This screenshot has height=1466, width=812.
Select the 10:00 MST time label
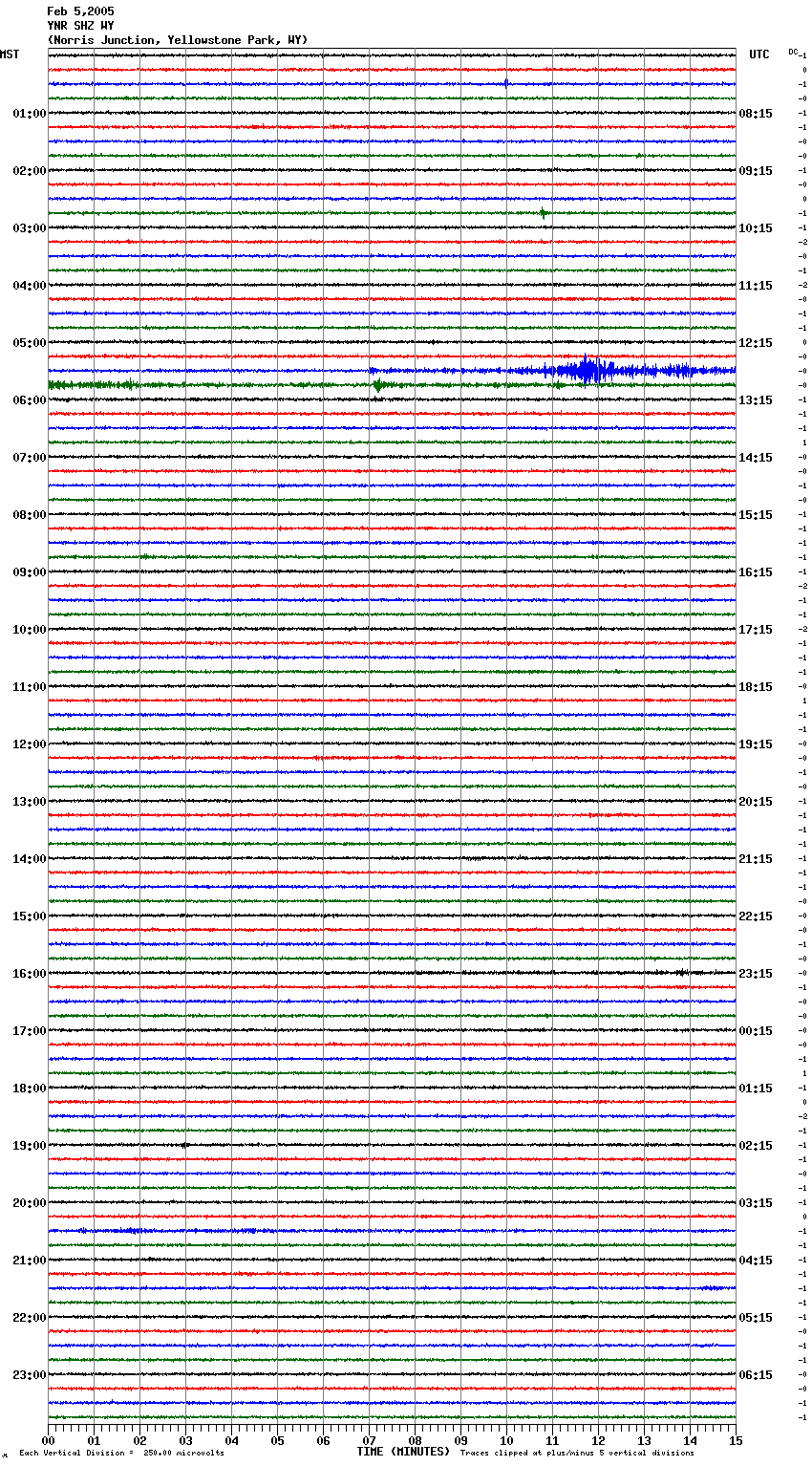[30, 630]
